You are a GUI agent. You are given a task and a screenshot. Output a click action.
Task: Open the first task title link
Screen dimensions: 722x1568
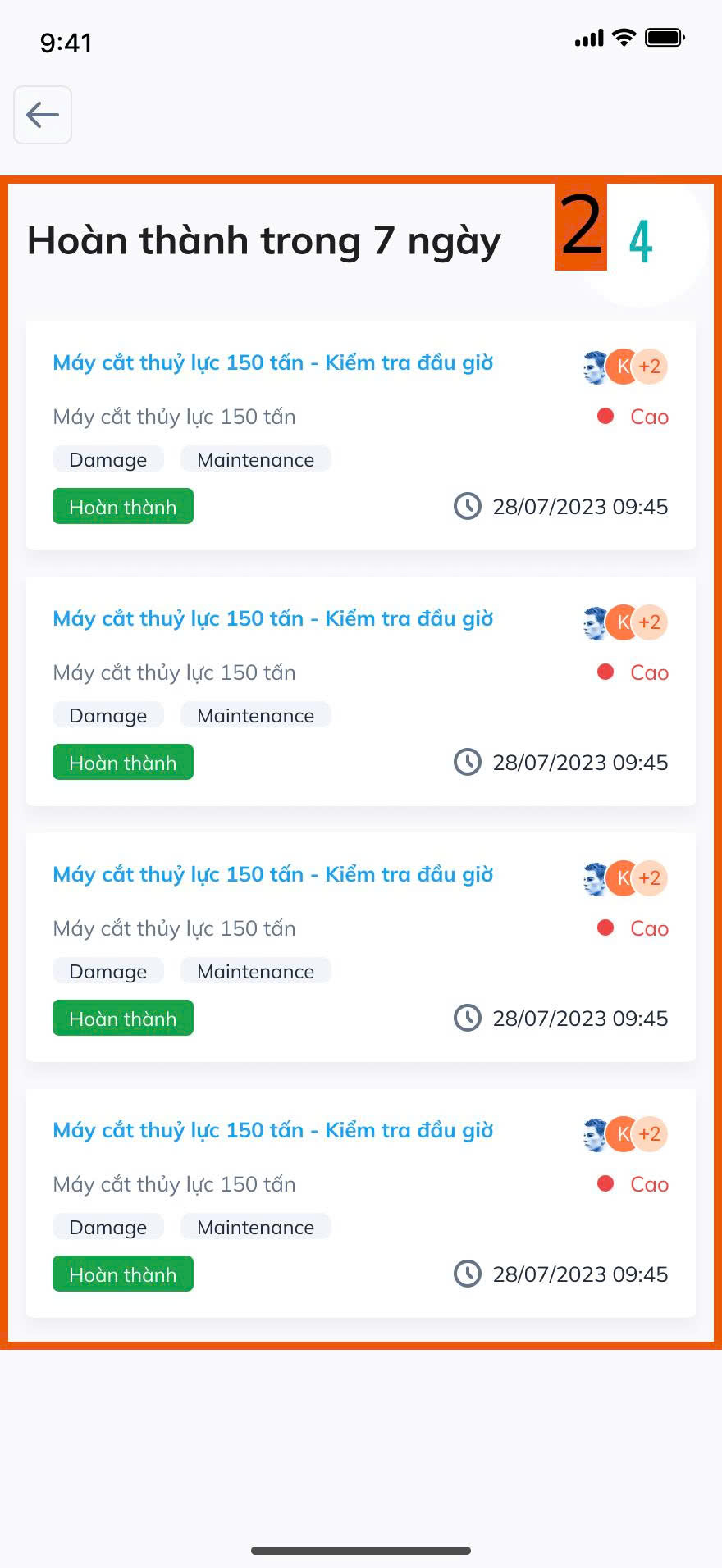[x=272, y=363]
